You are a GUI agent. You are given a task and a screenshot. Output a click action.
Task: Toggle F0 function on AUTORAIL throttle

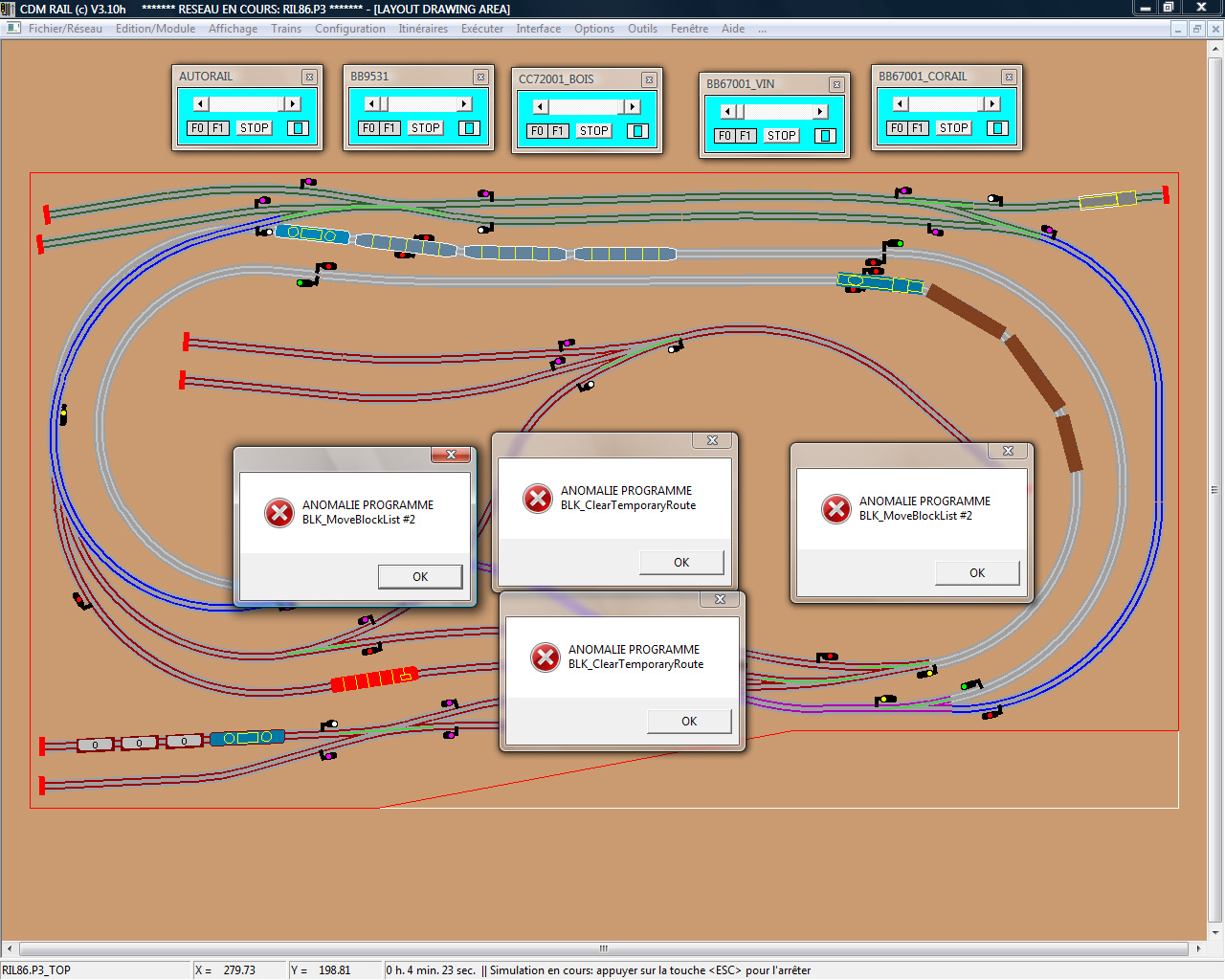tap(197, 128)
